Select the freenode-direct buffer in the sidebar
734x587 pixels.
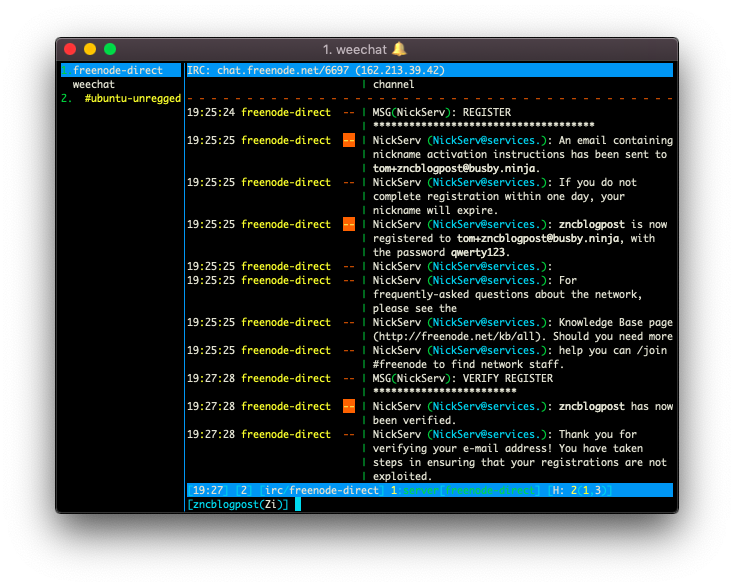click(121, 70)
